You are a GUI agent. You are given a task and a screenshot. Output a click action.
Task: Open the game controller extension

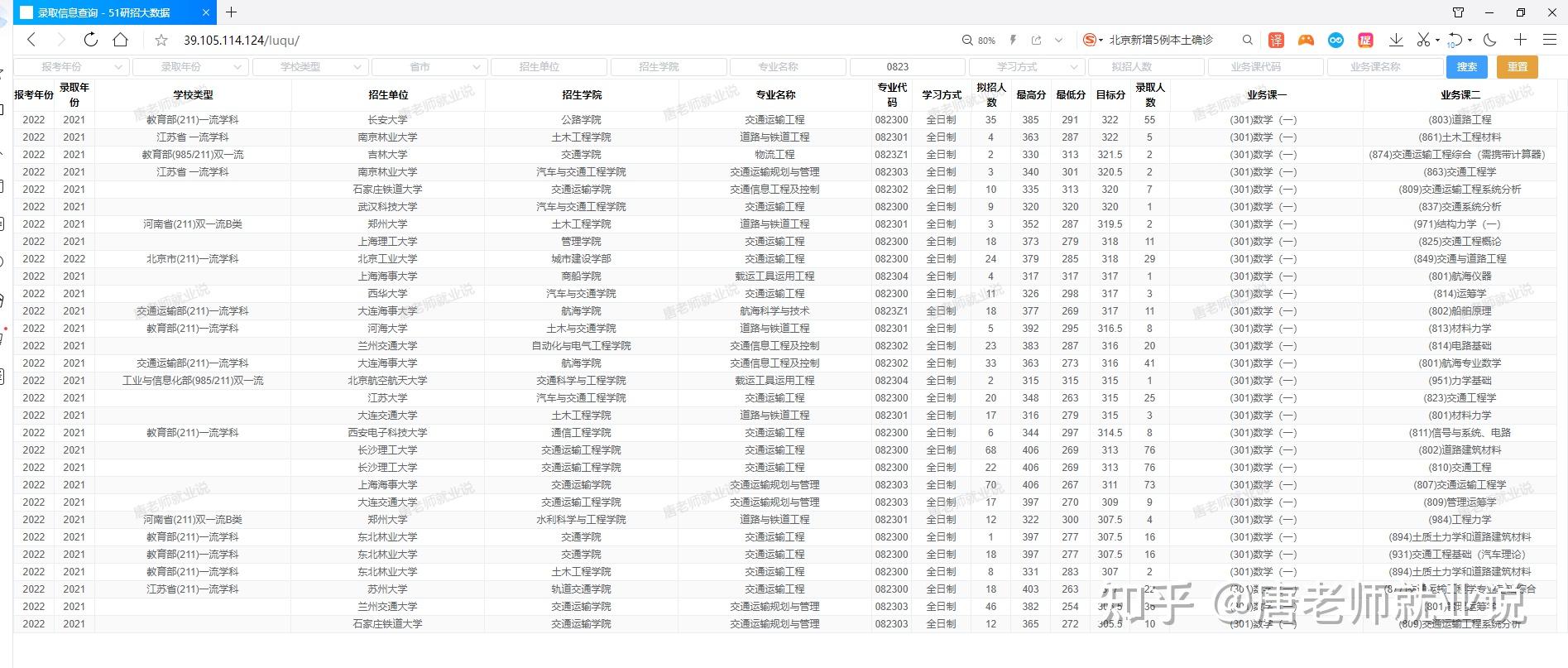click(1306, 40)
